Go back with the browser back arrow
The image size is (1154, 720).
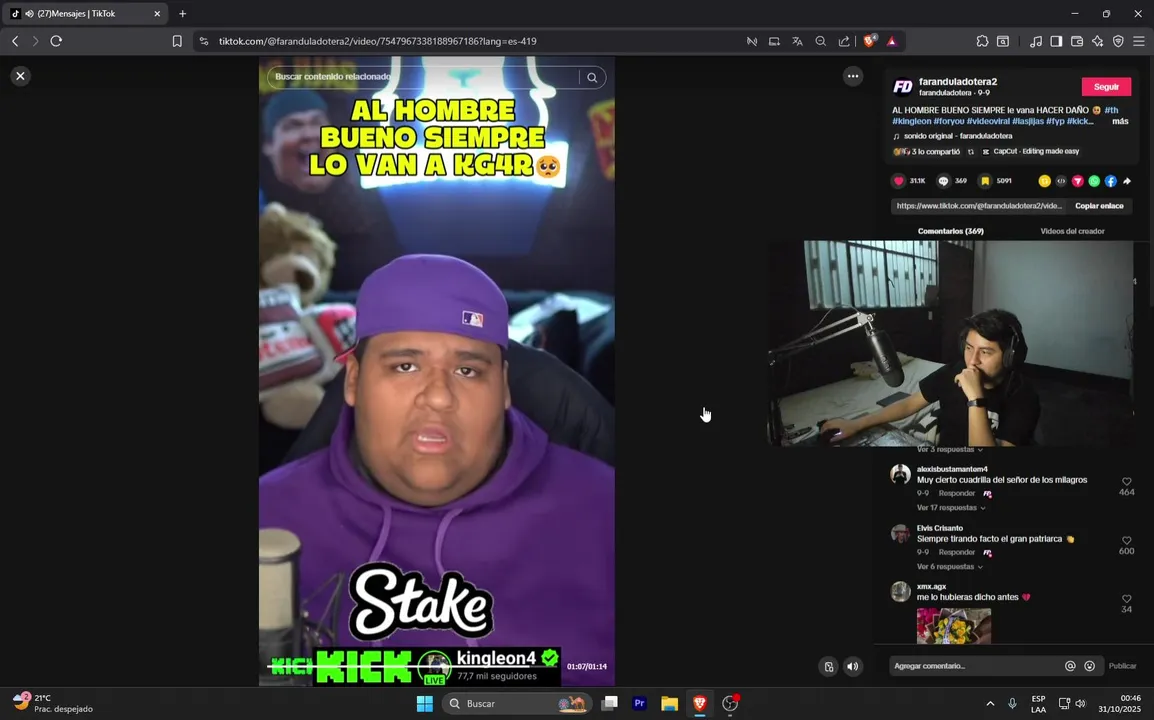[15, 41]
